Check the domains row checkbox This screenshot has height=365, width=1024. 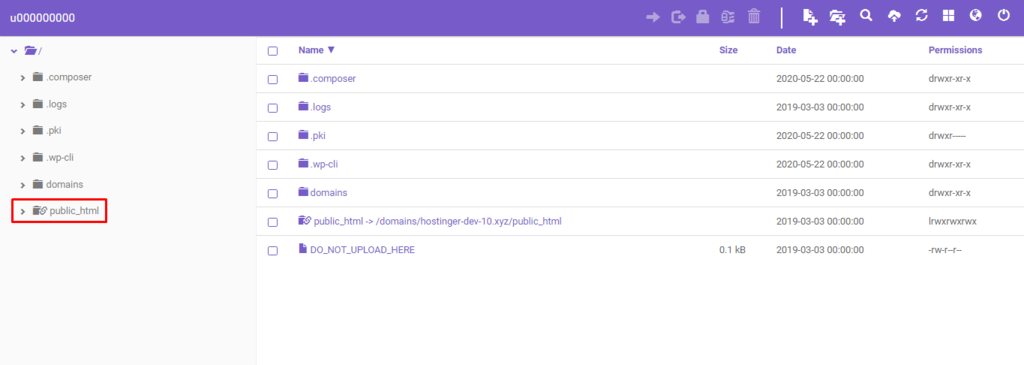point(272,193)
